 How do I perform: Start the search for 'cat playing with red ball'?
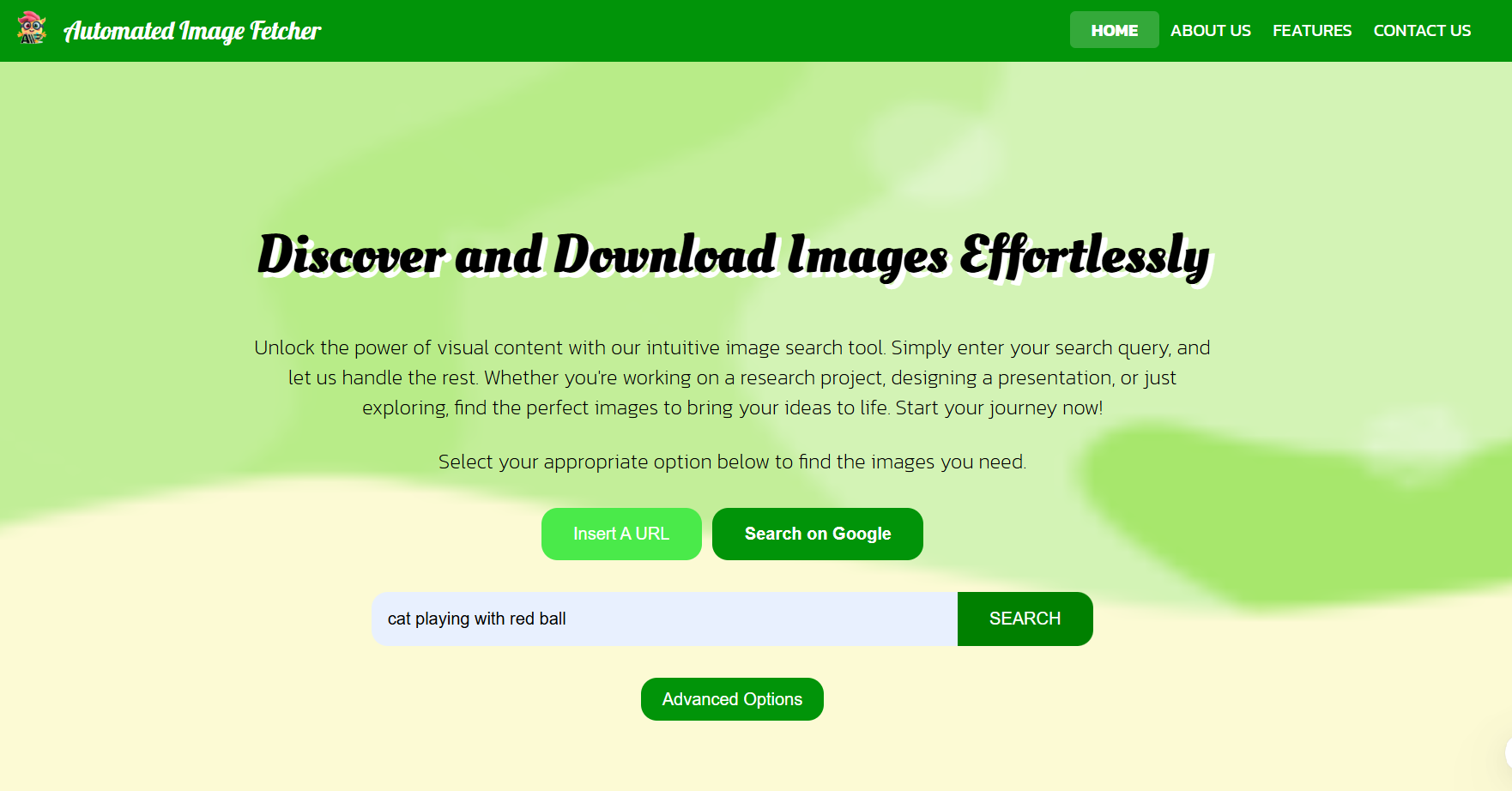[x=1025, y=619]
